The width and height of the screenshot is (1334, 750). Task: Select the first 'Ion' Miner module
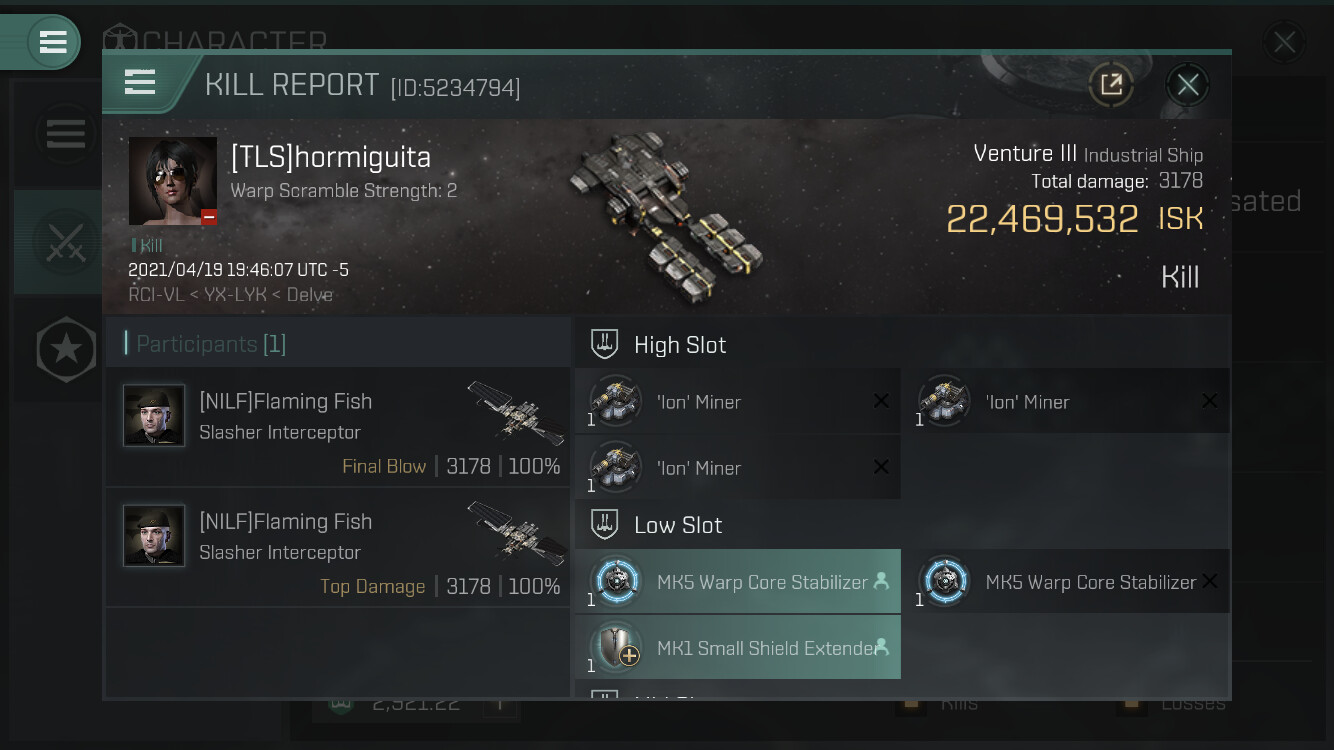tap(738, 402)
